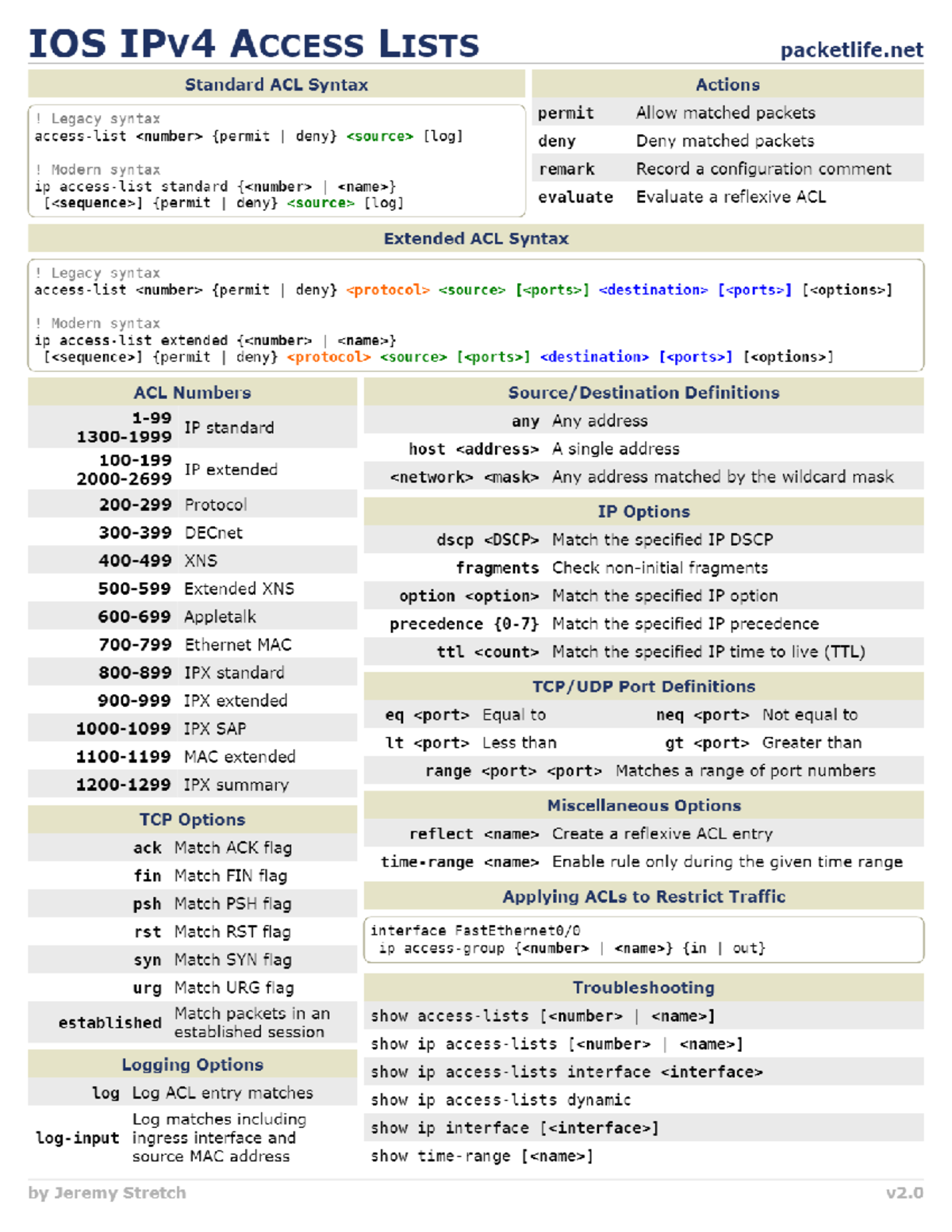Click the established TCP option
Screen dimensions: 952x1232
click(x=109, y=1023)
